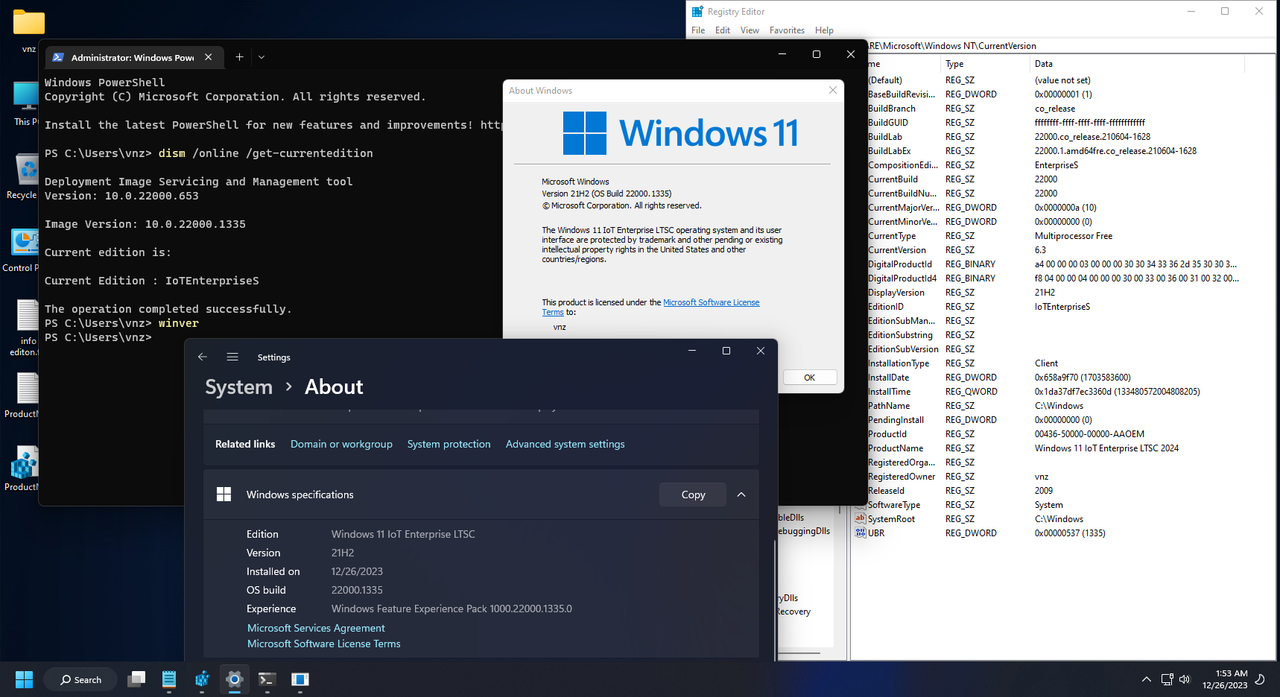Close the About Windows dialog

(833, 90)
